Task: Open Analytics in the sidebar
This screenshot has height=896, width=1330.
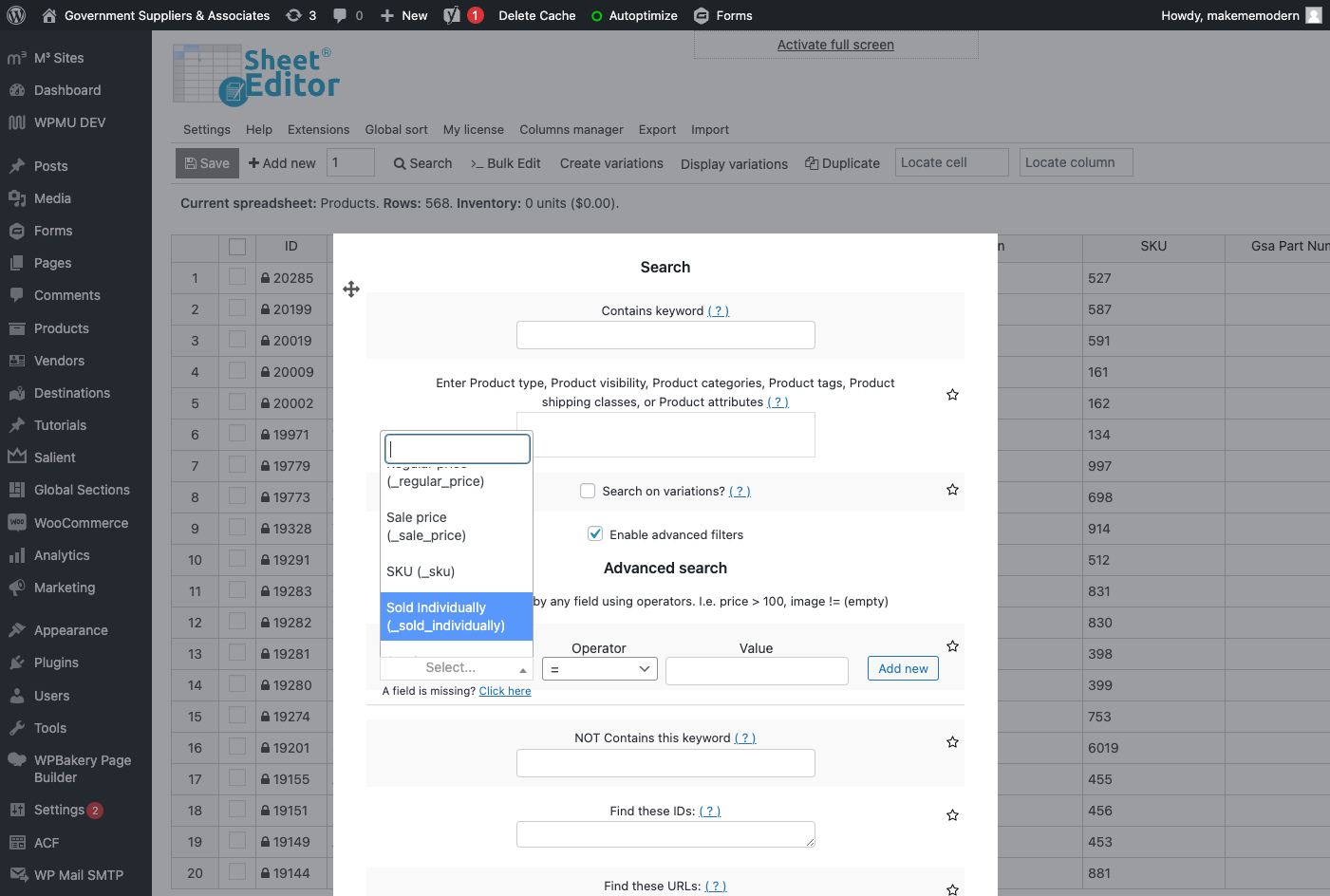Action: [62, 555]
